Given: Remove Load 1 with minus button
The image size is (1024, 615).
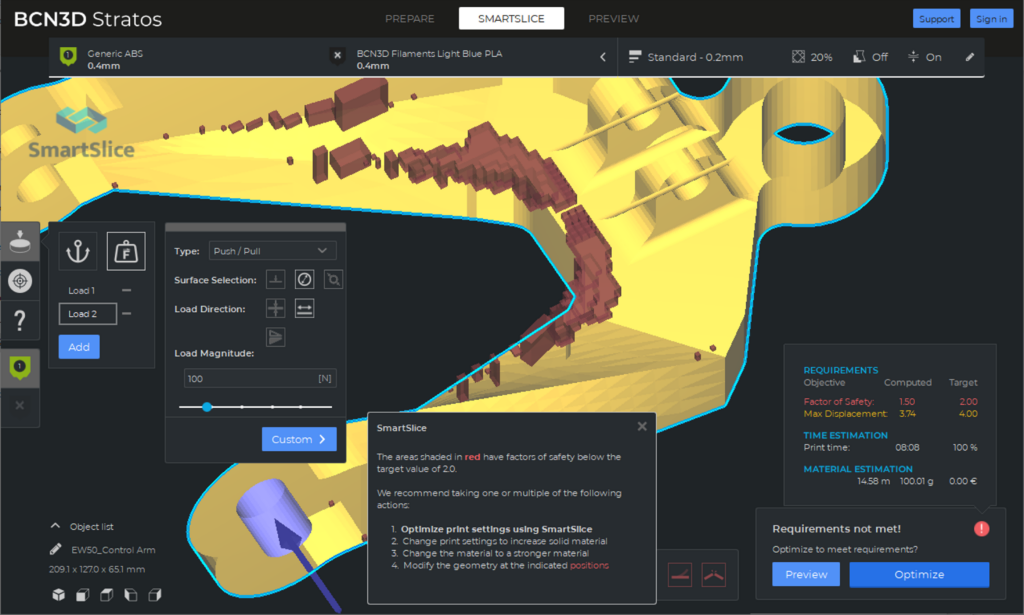Looking at the screenshot, I should click(x=127, y=291).
